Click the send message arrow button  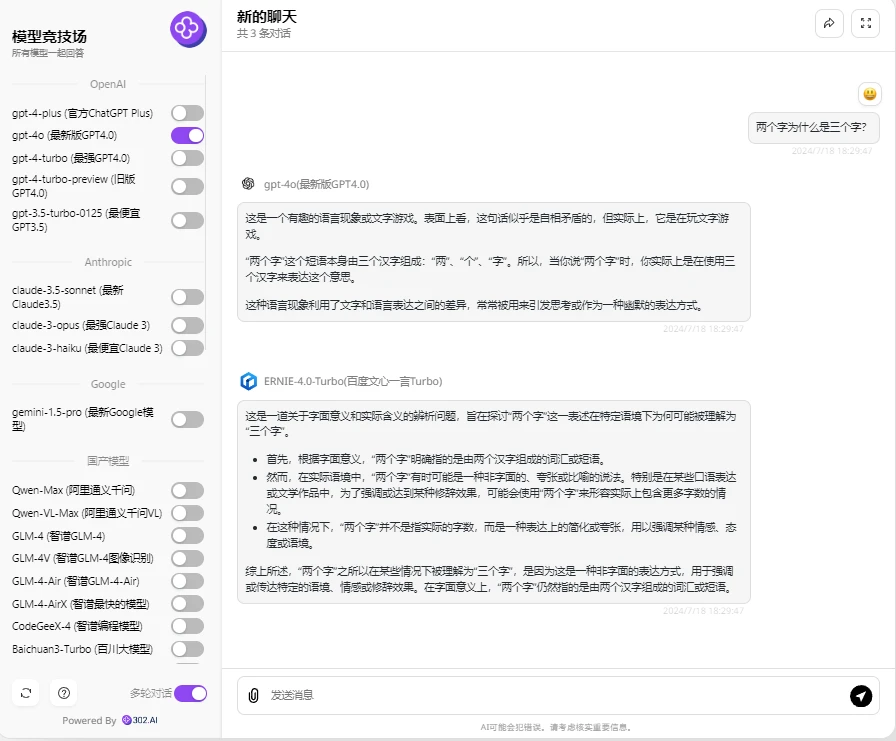(x=861, y=695)
